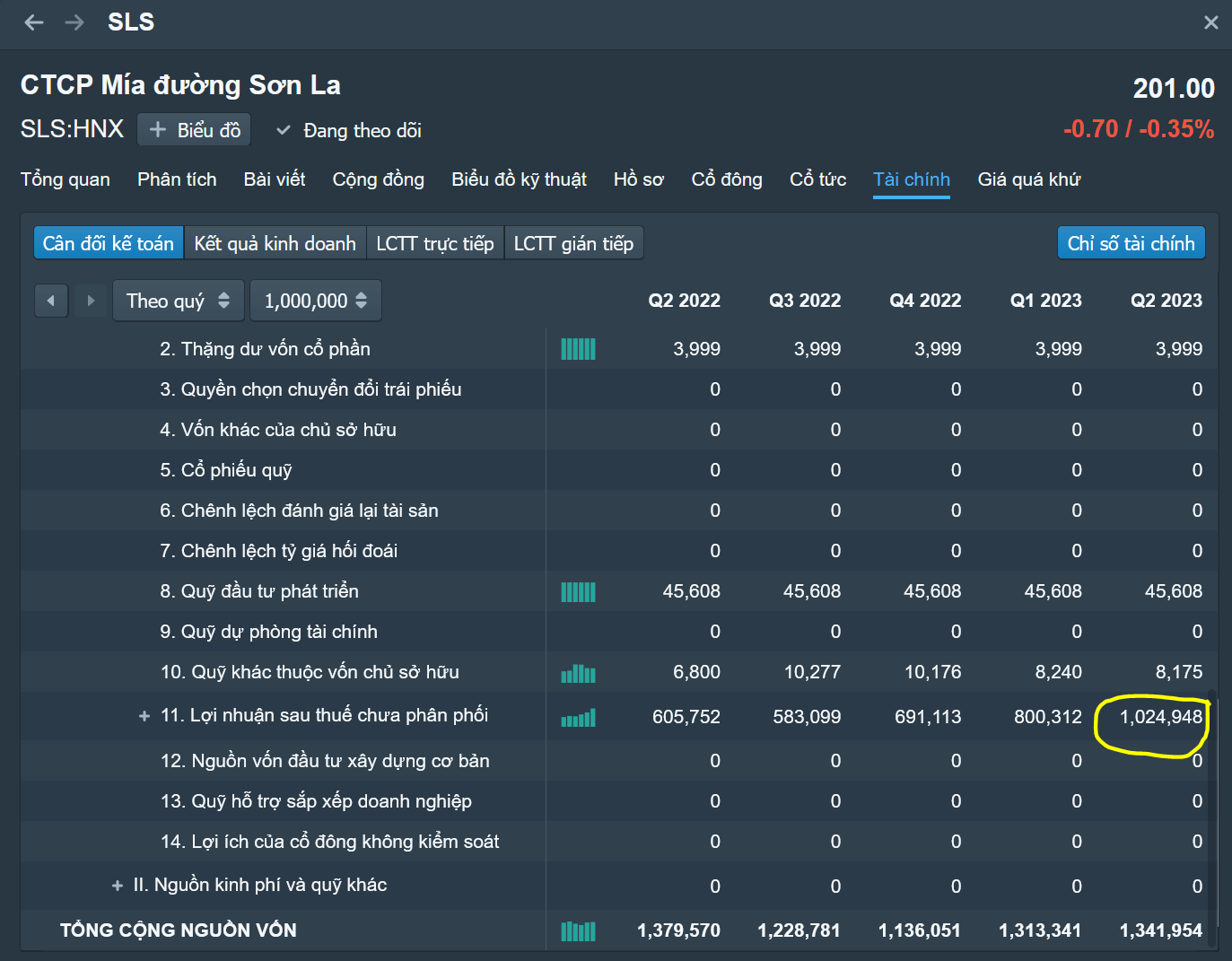Open mini chart for Lợi nhuận sau thuế row
The height and width of the screenshot is (961, 1232).
pos(578,718)
